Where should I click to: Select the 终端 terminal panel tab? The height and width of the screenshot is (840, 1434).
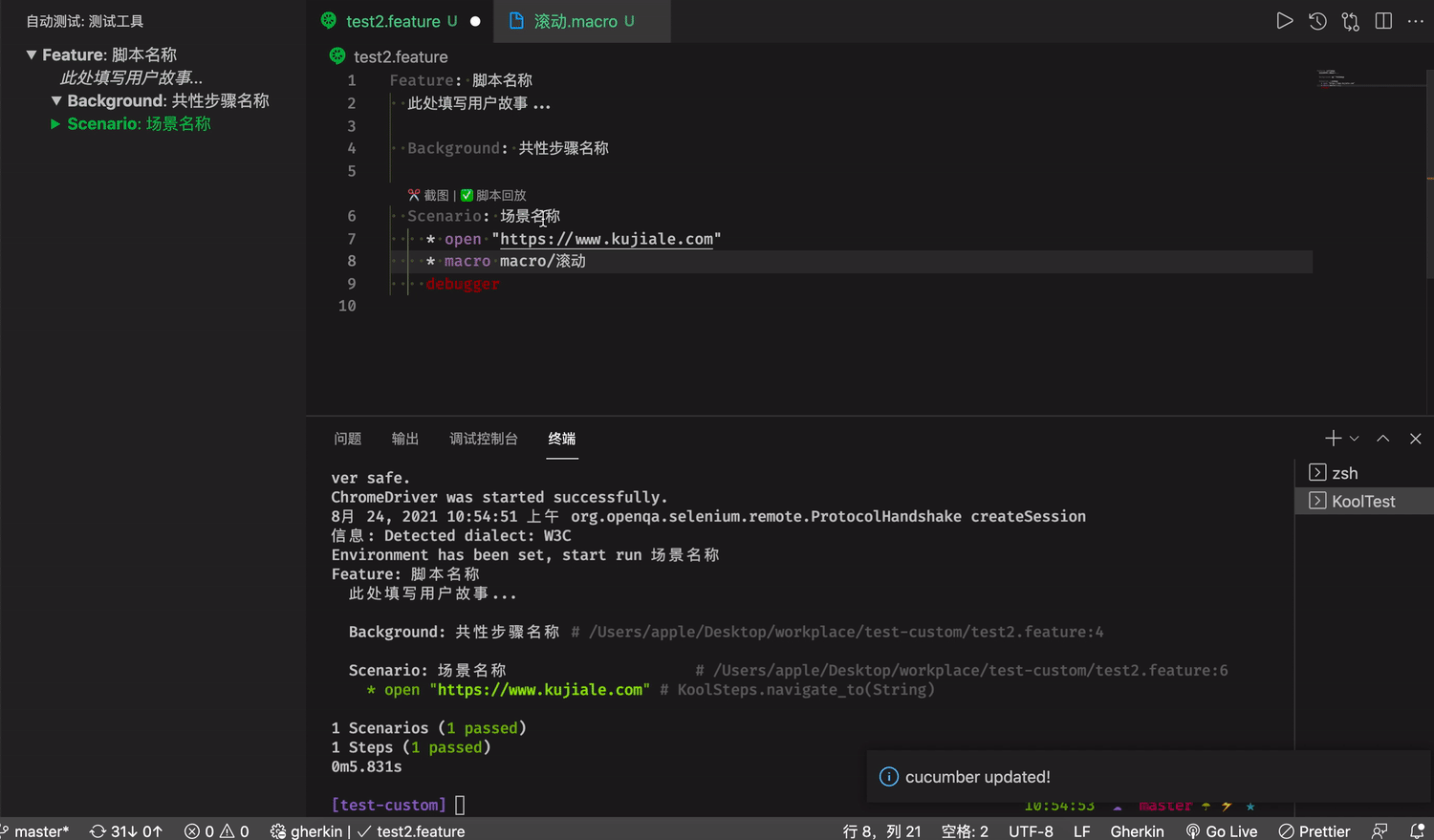coord(562,439)
